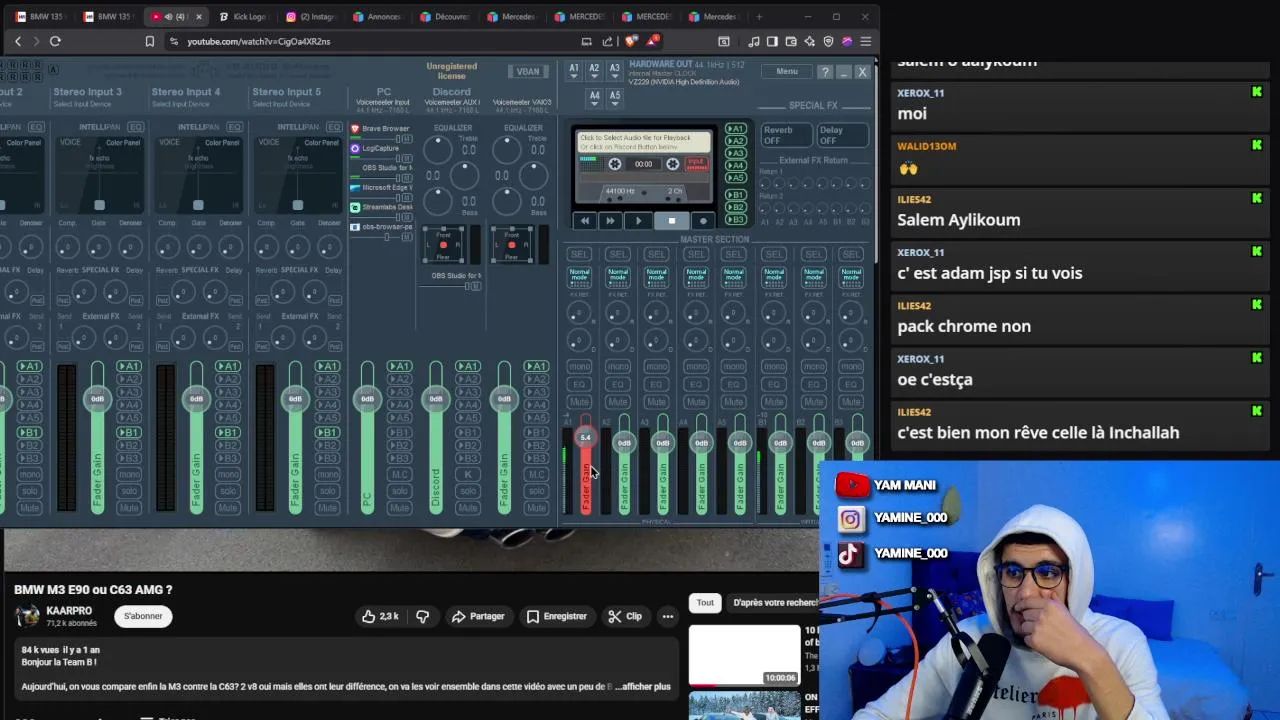Open the Voicemeeter Menu
Image resolution: width=1280 pixels, height=720 pixels.
pyautogui.click(x=787, y=72)
